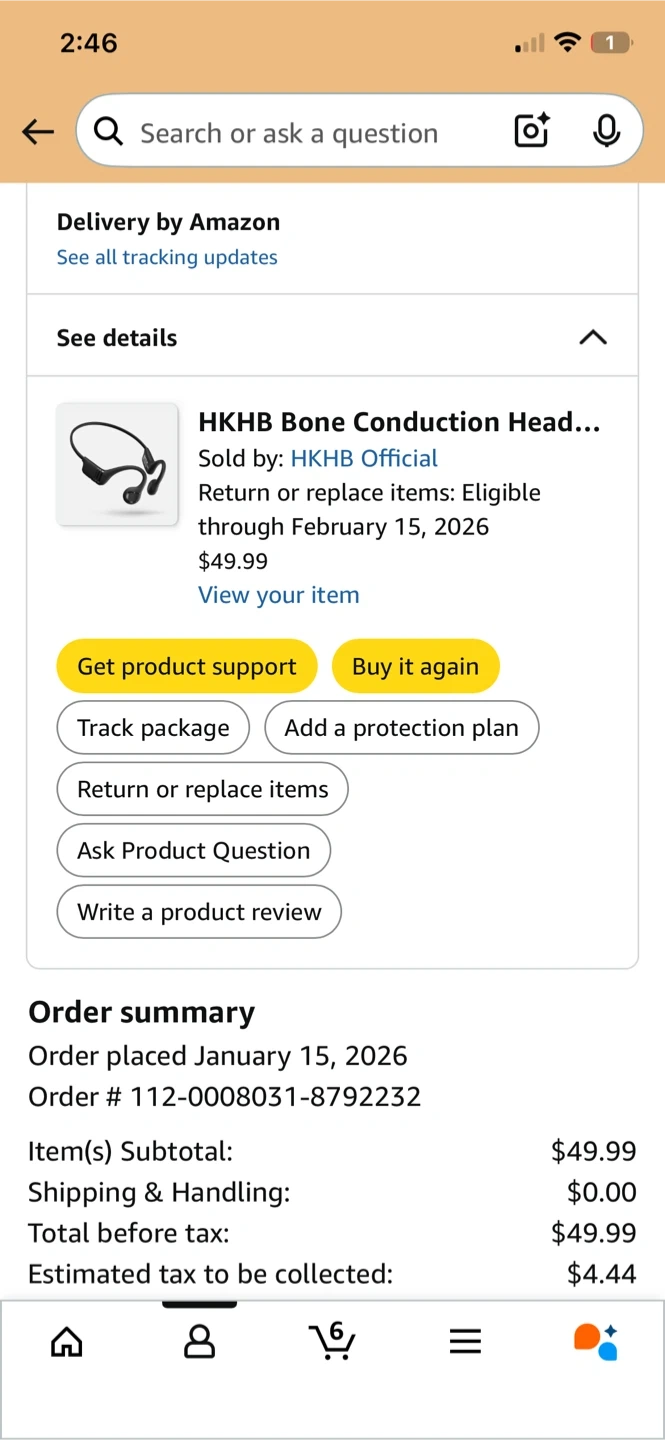665x1440 pixels.
Task: Open See all tracking updates link
Action: pos(167,257)
